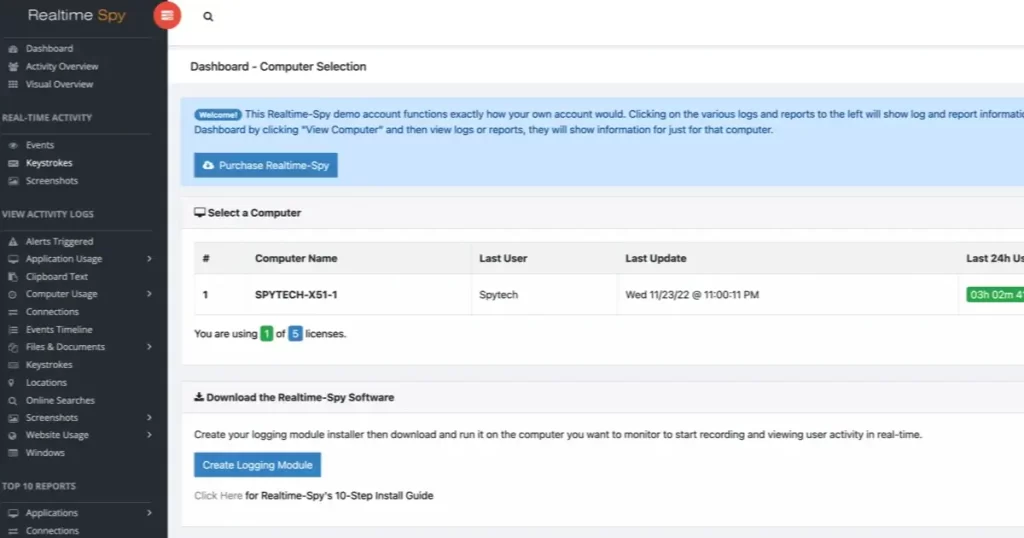
Task: Select Keystrokes under Real-Time Activity
Action: coord(49,163)
